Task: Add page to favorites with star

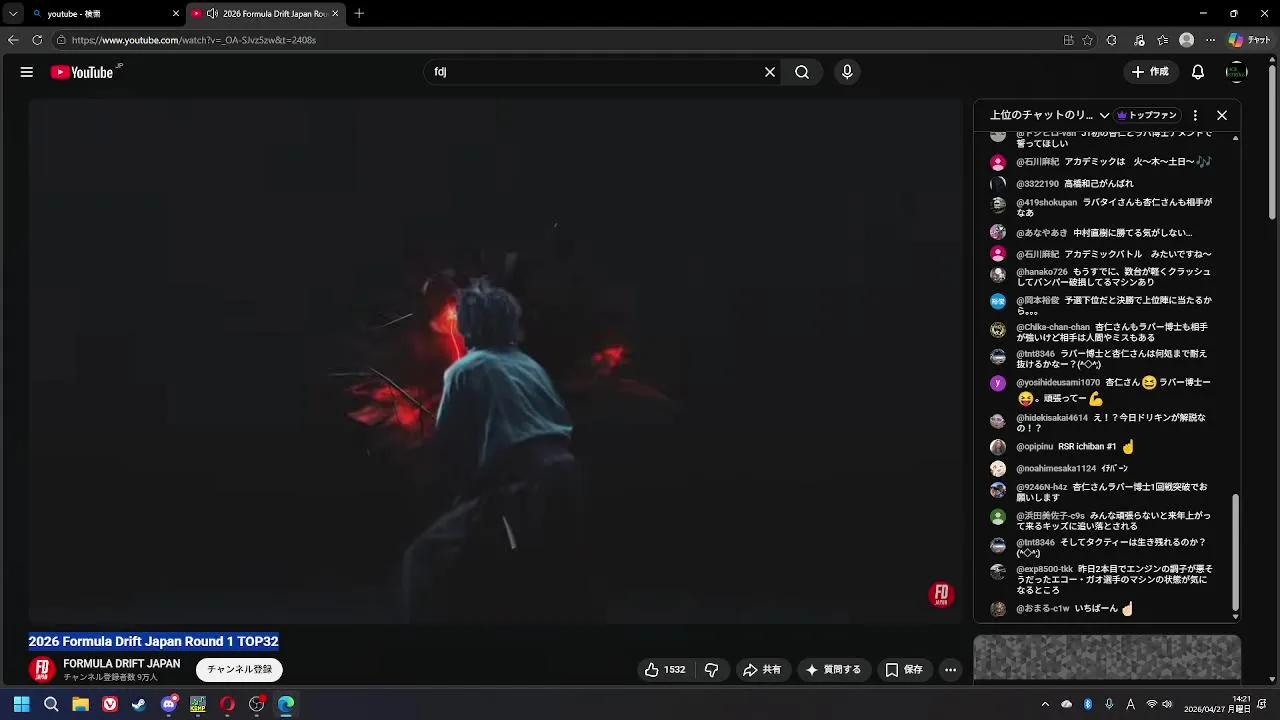Action: (1087, 40)
